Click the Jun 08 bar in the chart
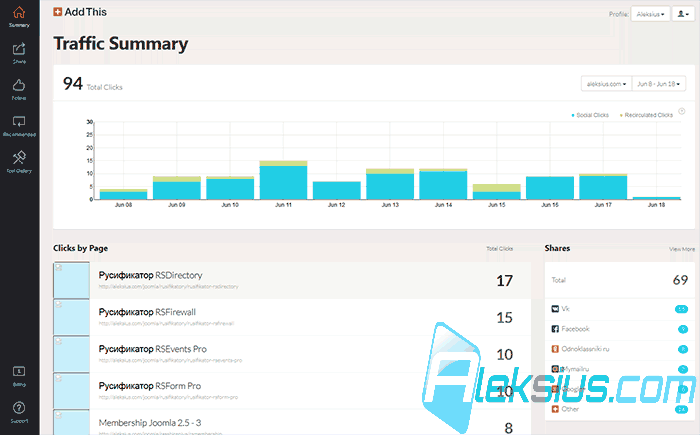 pyautogui.click(x=123, y=194)
